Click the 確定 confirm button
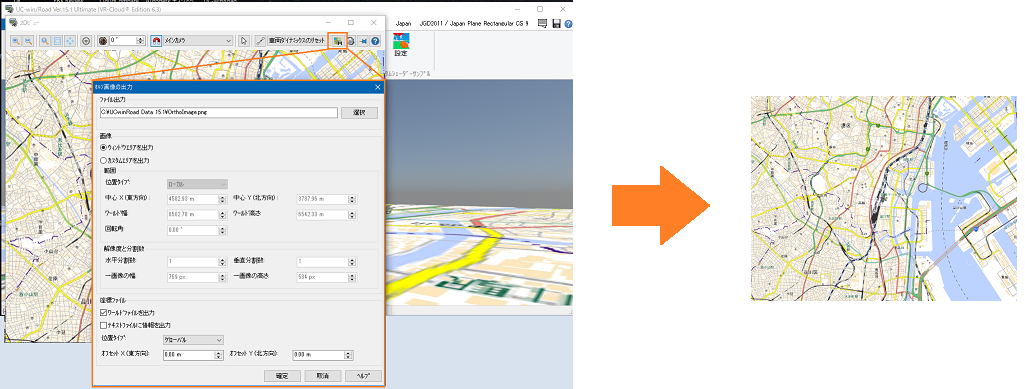Screen dimensions: 1025x389 coord(282,376)
